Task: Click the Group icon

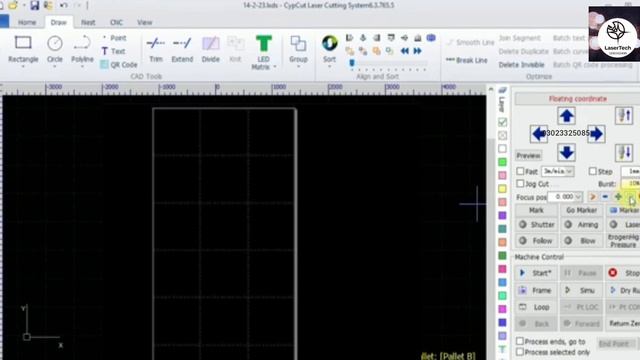Action: coord(298,43)
